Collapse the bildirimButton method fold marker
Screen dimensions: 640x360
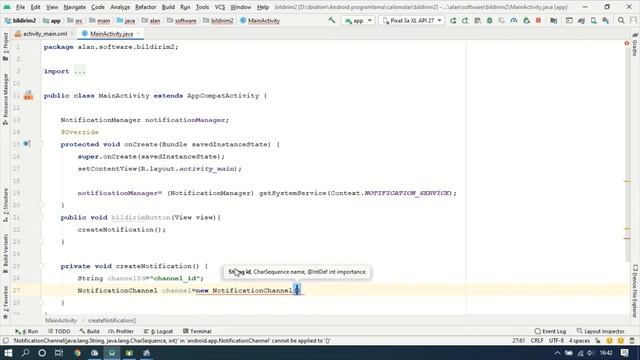point(41,218)
